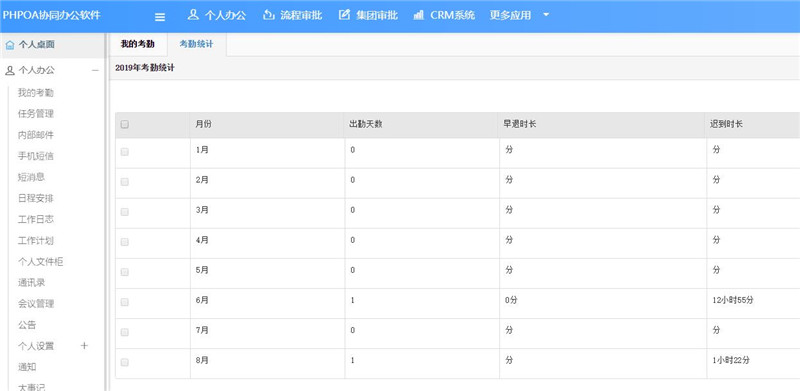Open 工作日志 in the sidebar
Screen dimensions: 800x391
click(36, 219)
